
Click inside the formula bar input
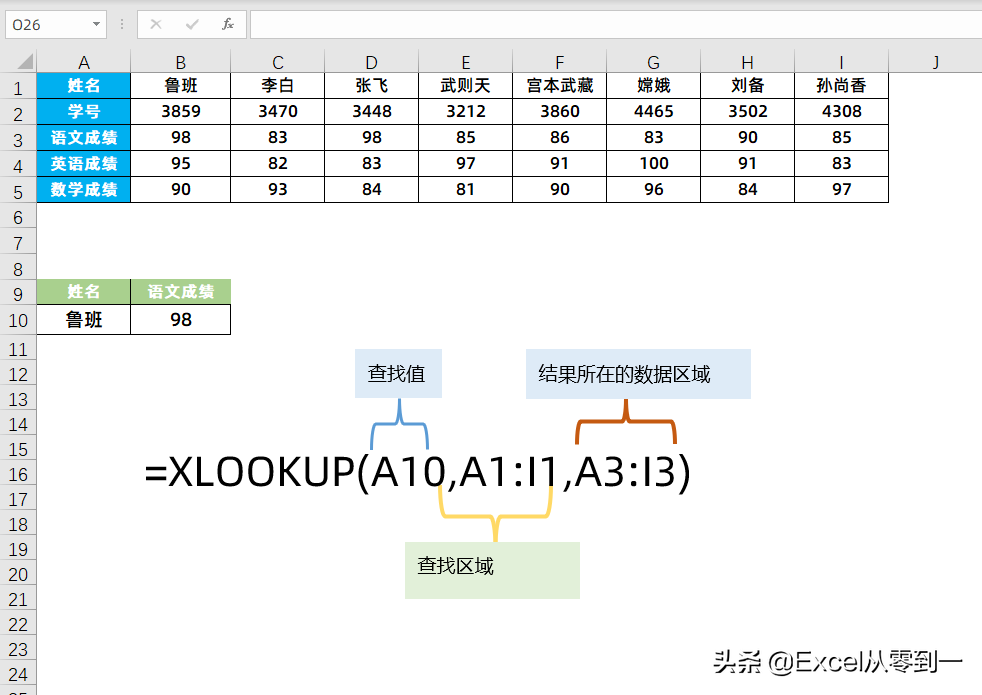coord(616,24)
